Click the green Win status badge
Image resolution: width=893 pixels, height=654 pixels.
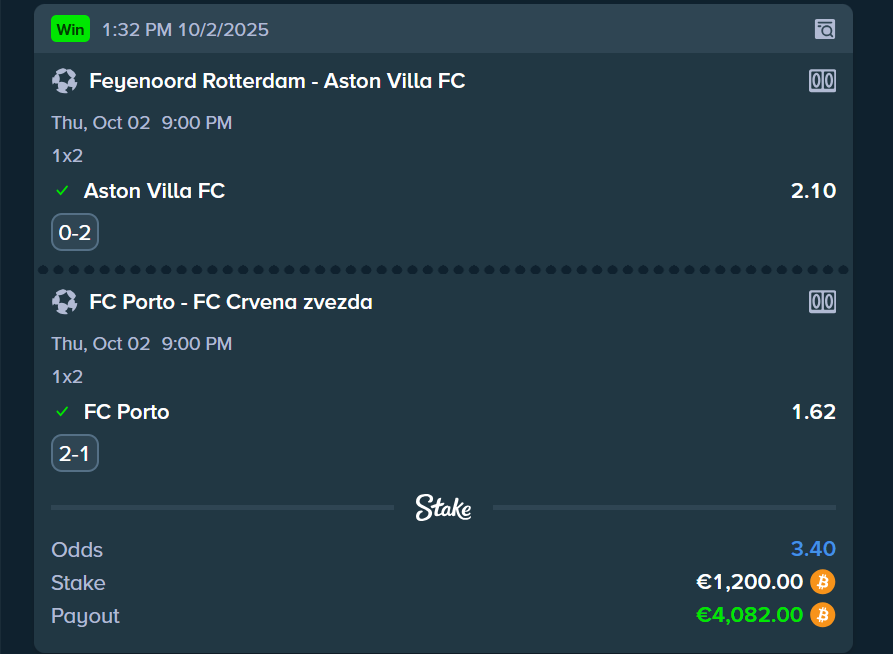point(71,29)
